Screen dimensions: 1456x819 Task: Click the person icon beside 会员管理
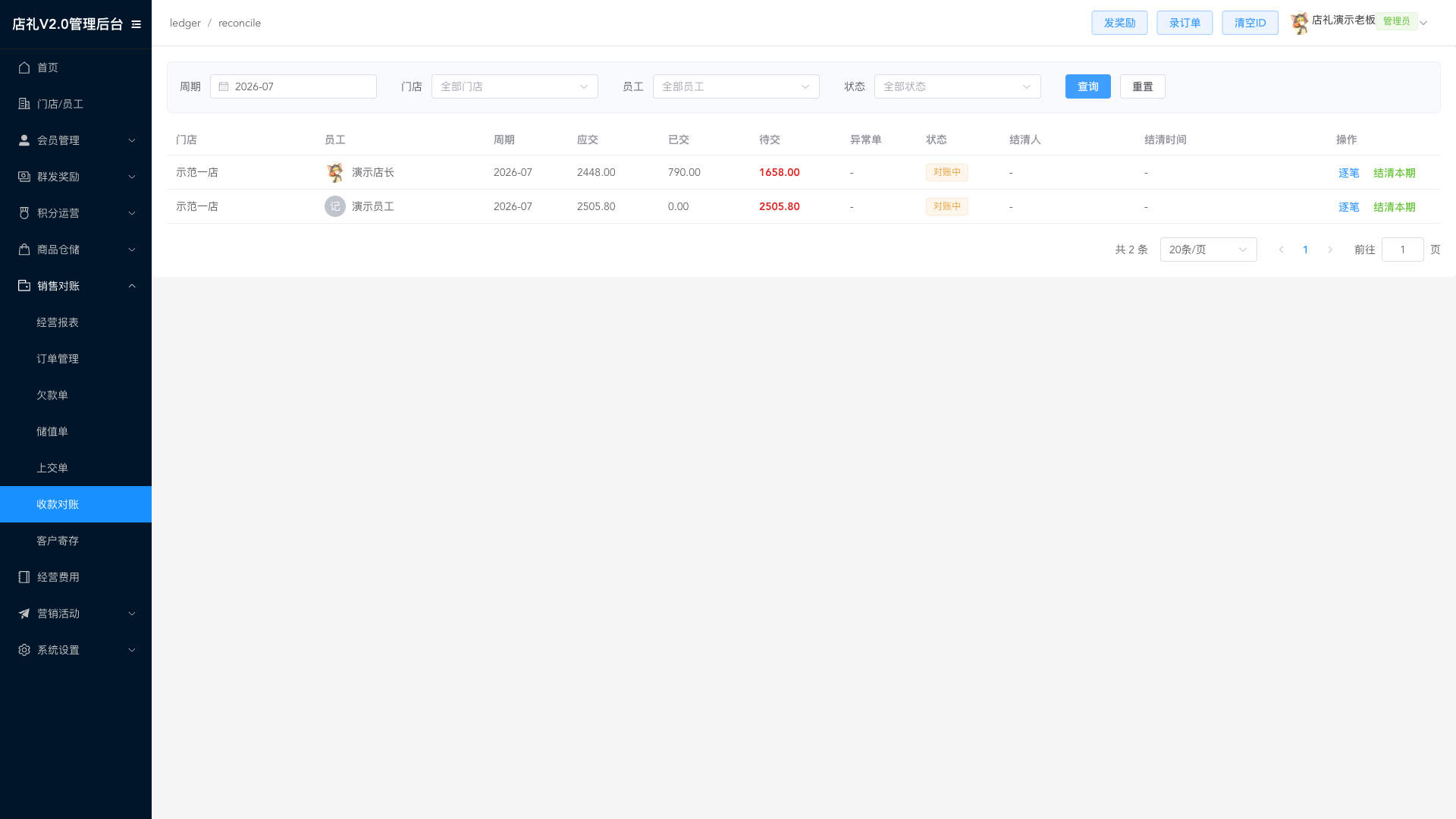24,140
